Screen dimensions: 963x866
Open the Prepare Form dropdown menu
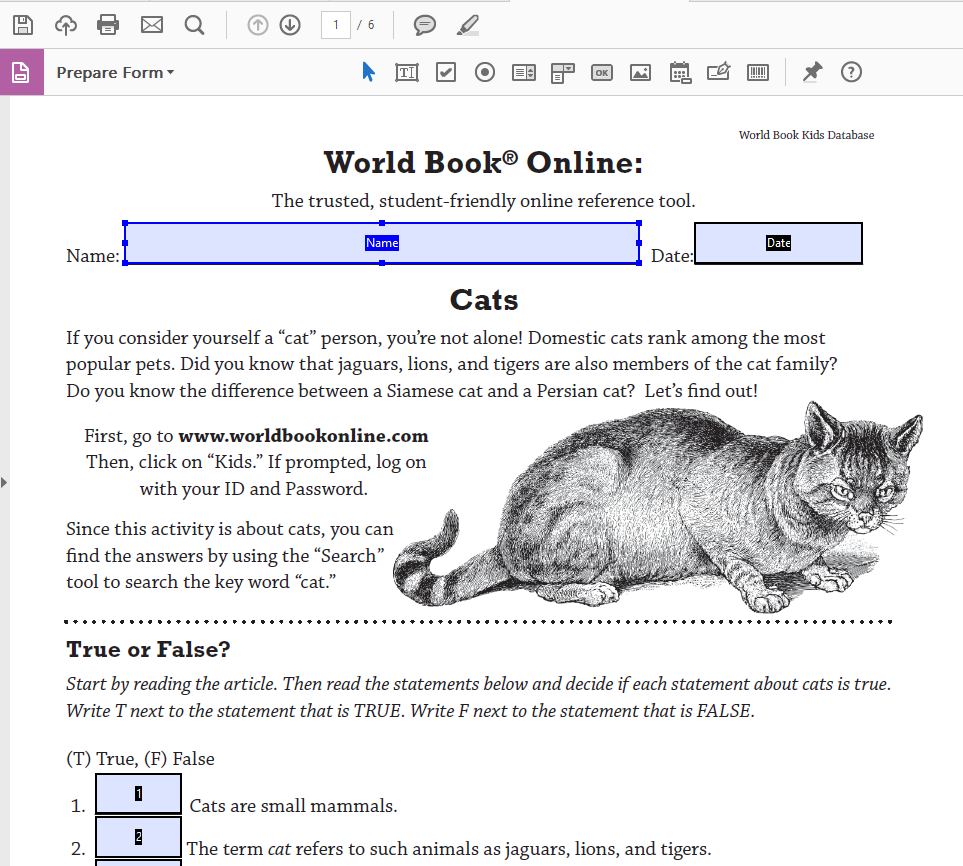[x=115, y=72]
